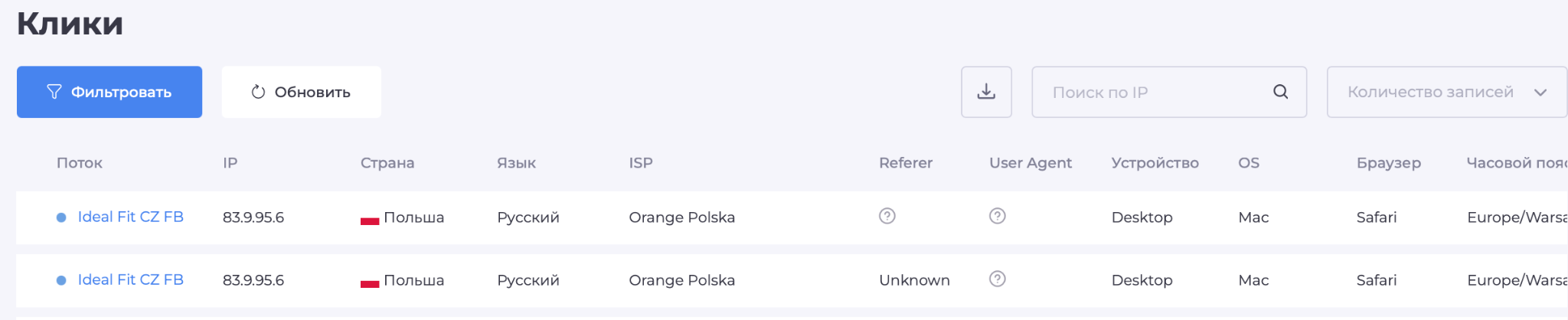Click the Устройство column header
The image size is (1568, 320).
tap(1155, 163)
